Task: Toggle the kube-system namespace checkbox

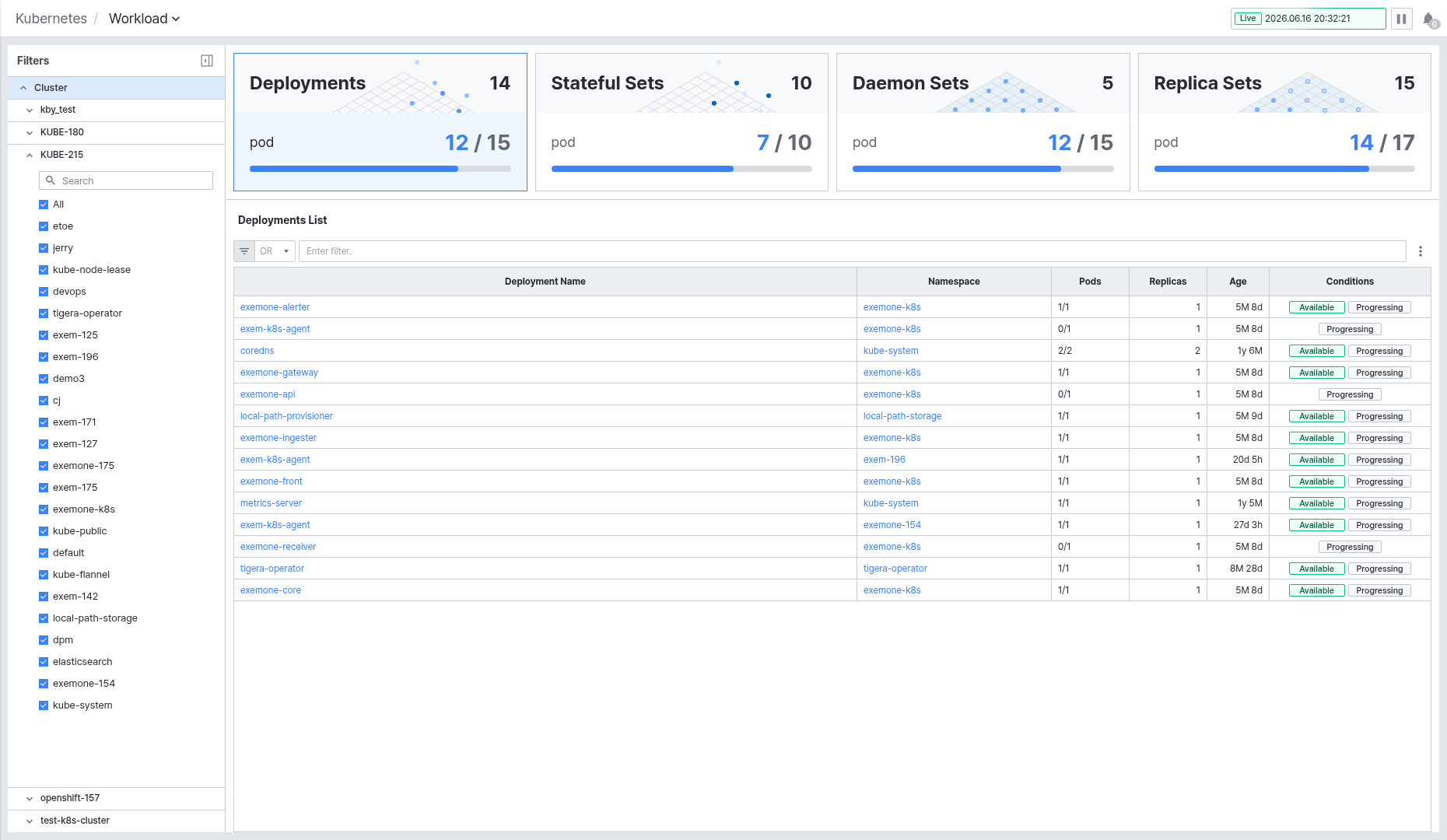Action: (x=44, y=705)
